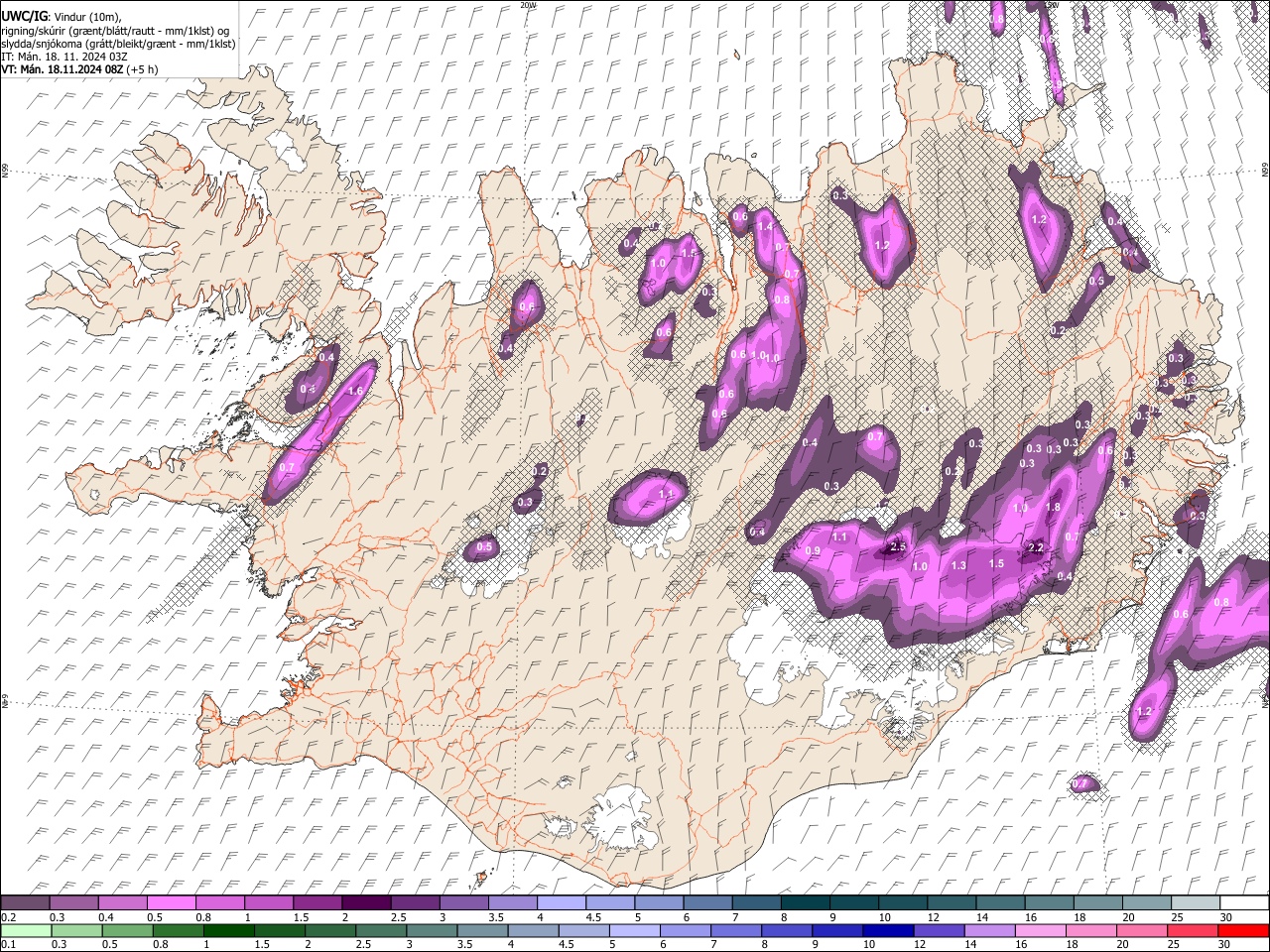Click the 1.4 snowfall value on the map
The image size is (1270, 952).
(x=765, y=226)
